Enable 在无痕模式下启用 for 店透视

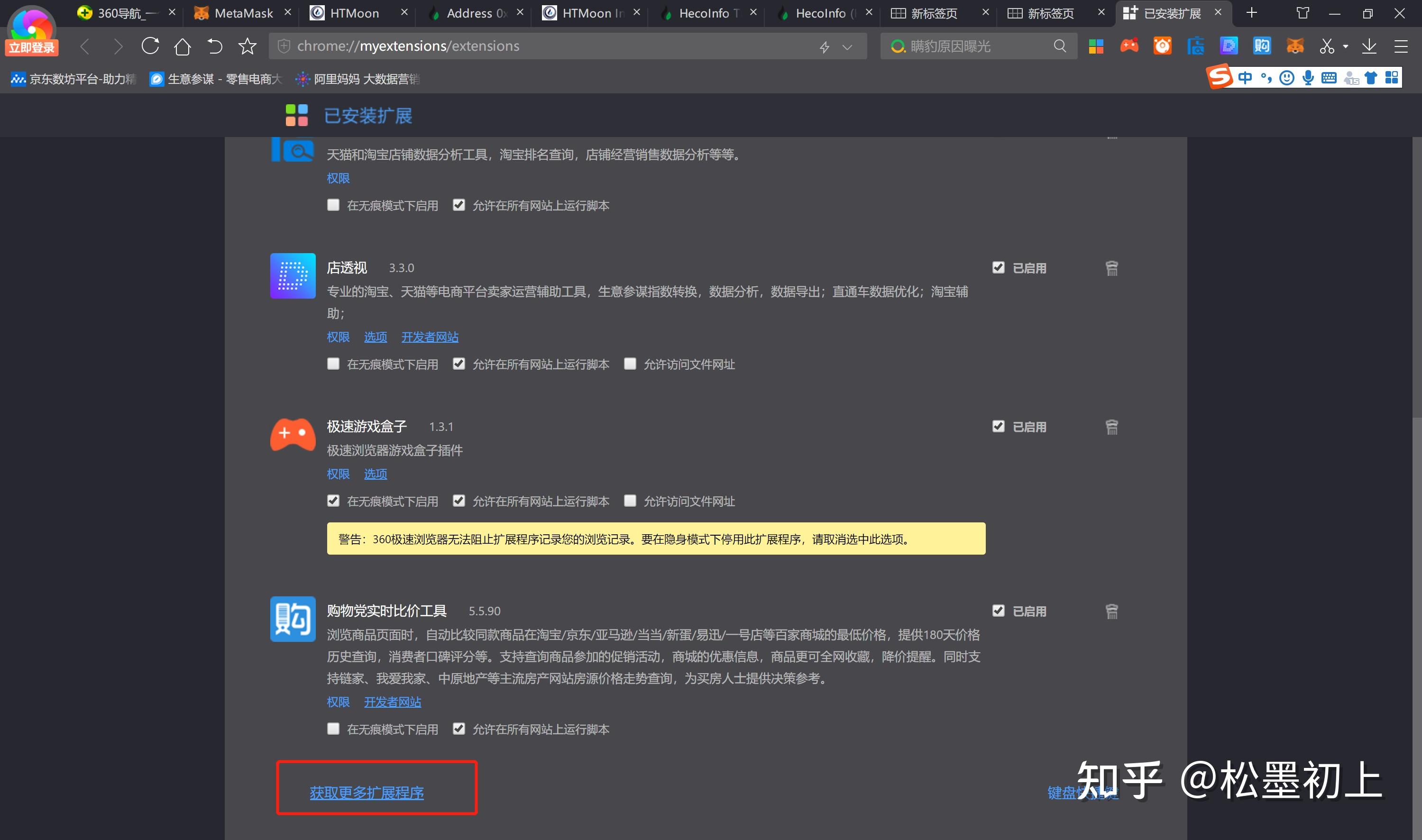333,364
